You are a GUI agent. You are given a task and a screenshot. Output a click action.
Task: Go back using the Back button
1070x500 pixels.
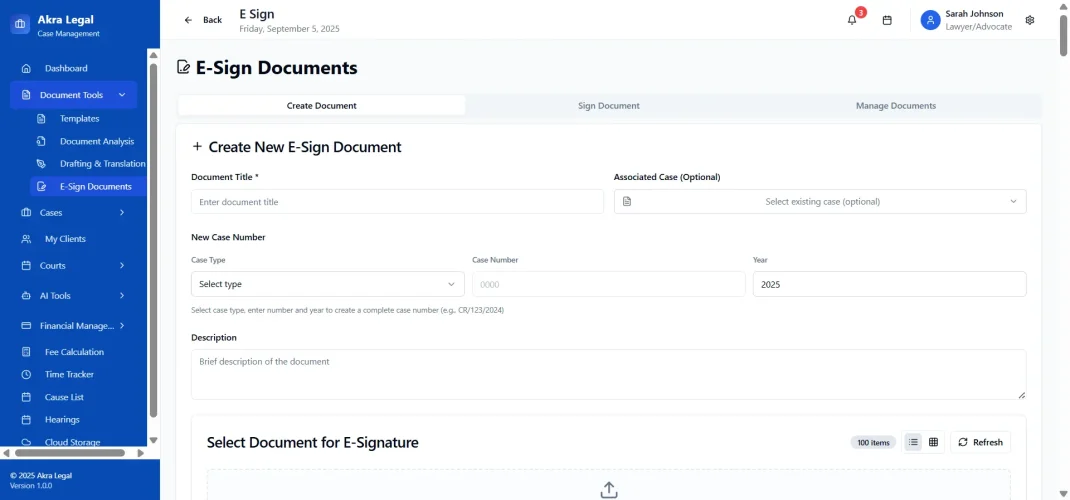pos(203,20)
